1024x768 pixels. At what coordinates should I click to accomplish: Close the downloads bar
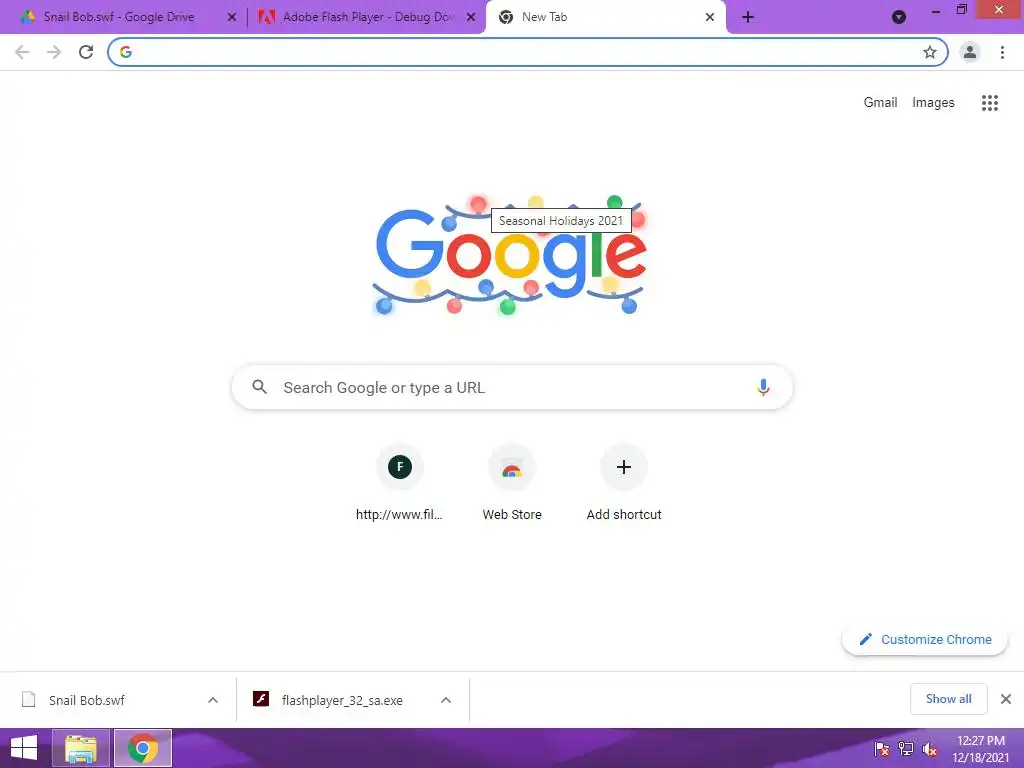[x=1006, y=699]
